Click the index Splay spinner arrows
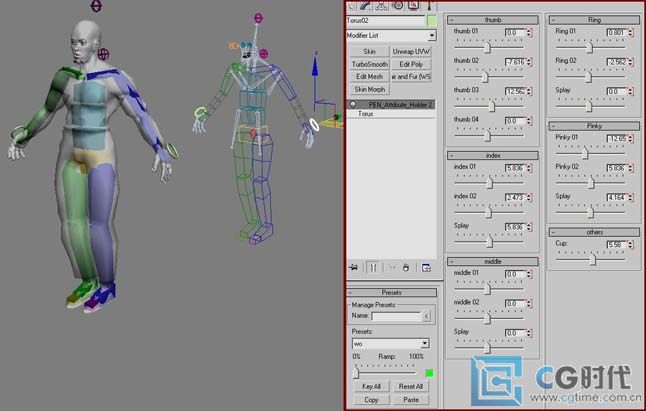This screenshot has height=411, width=646. [529, 227]
